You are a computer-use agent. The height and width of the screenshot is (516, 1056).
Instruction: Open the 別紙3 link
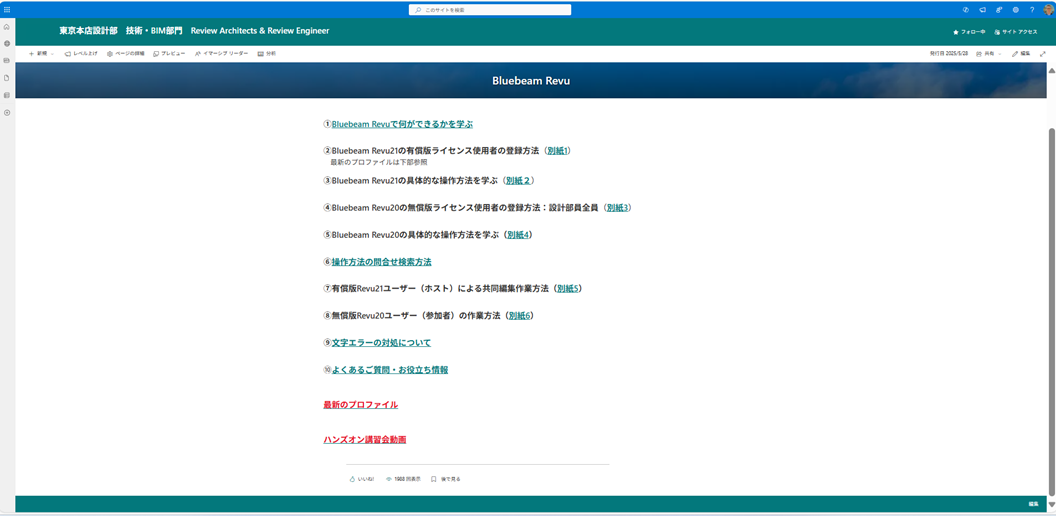tap(617, 207)
